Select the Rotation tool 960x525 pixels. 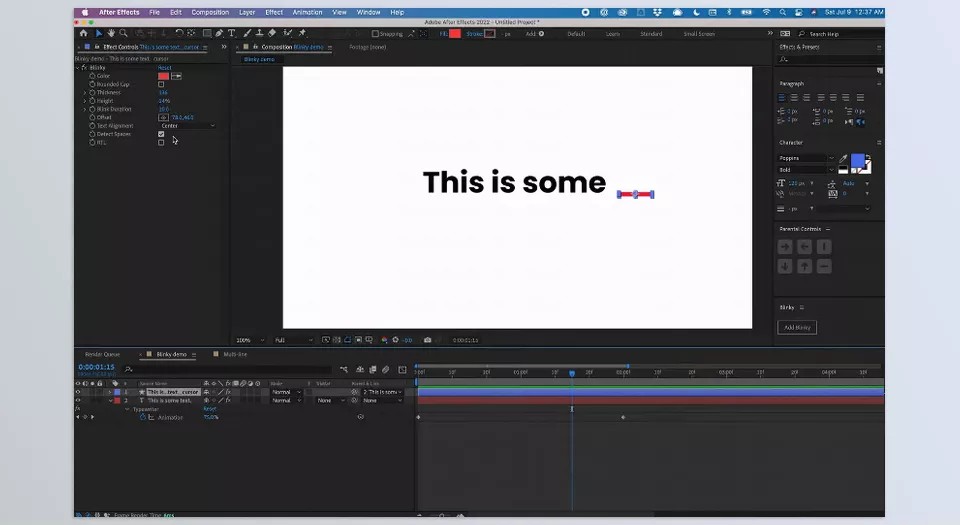pos(179,33)
